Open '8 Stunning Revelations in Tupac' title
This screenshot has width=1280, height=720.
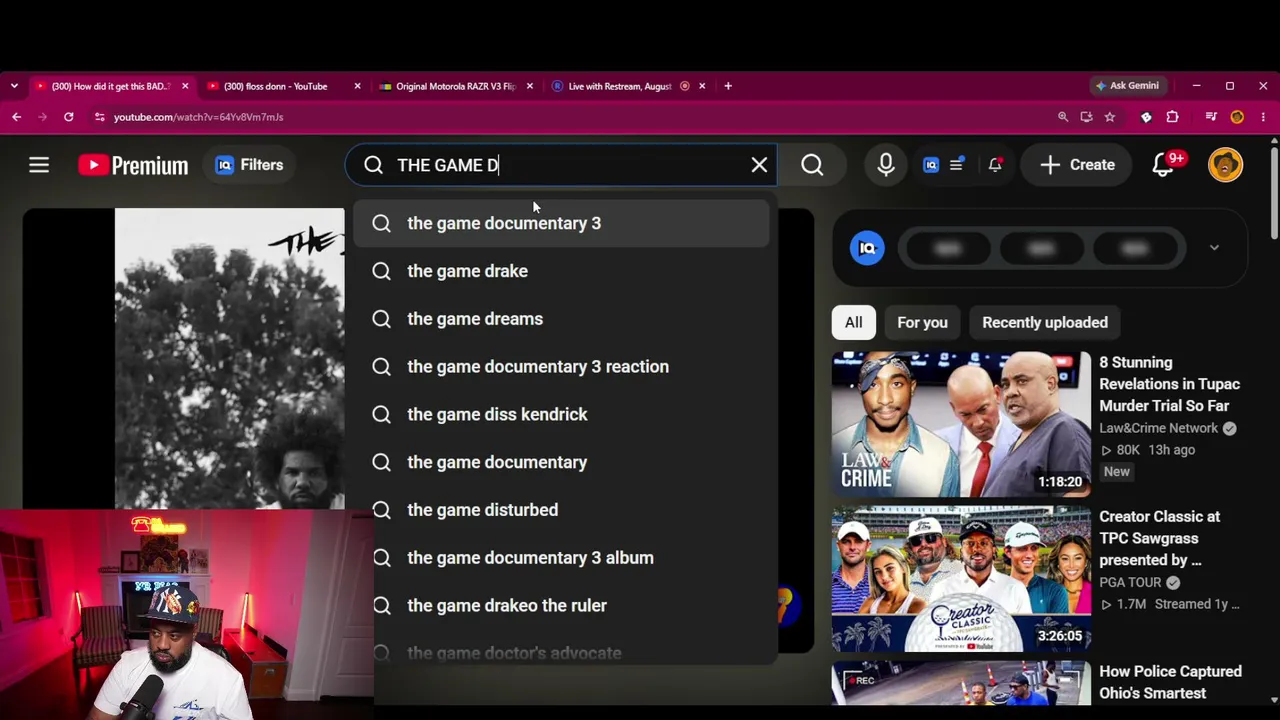pos(1169,384)
